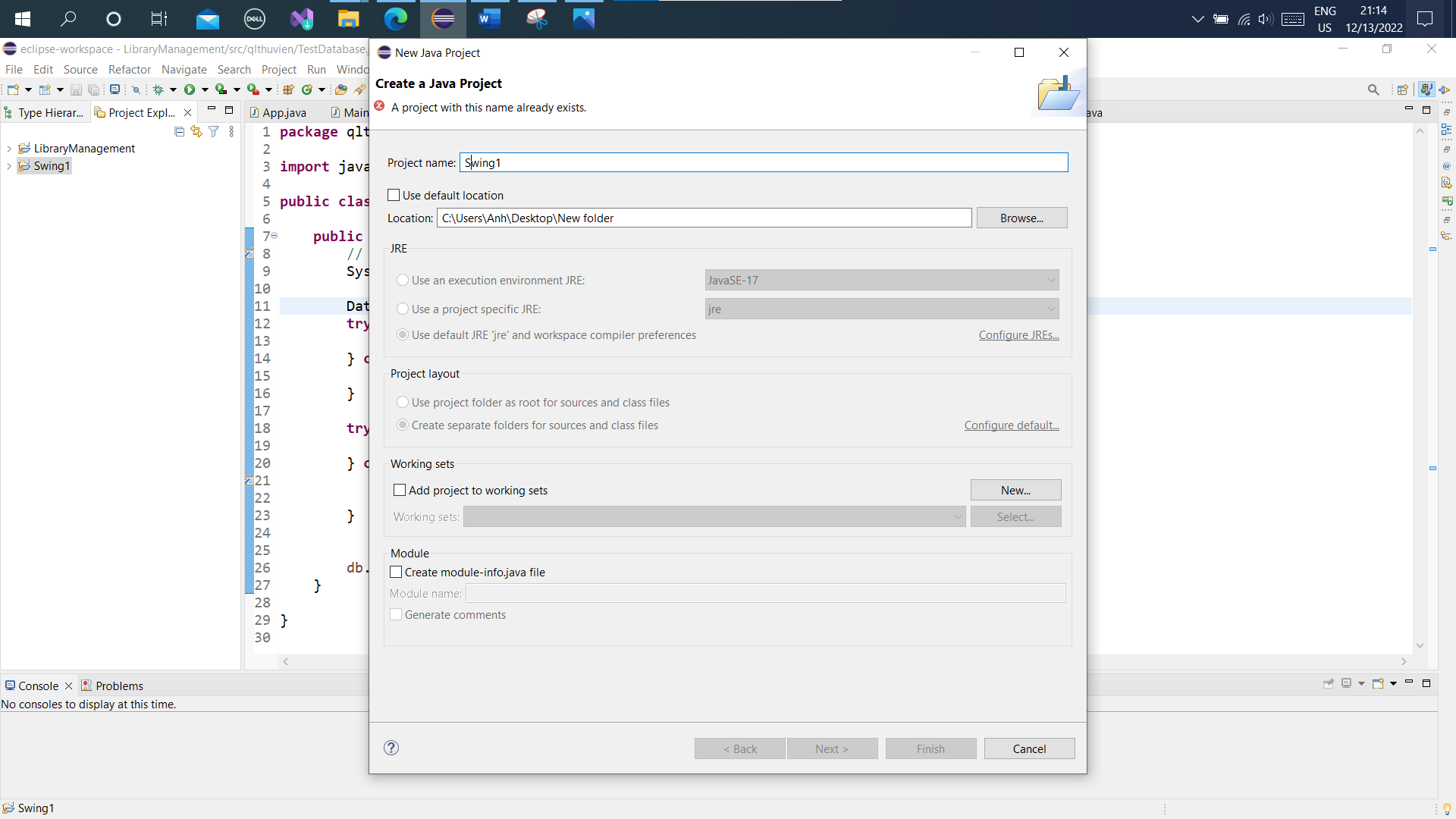Enable Add project to working sets checkbox
The width and height of the screenshot is (1456, 819).
click(x=399, y=490)
